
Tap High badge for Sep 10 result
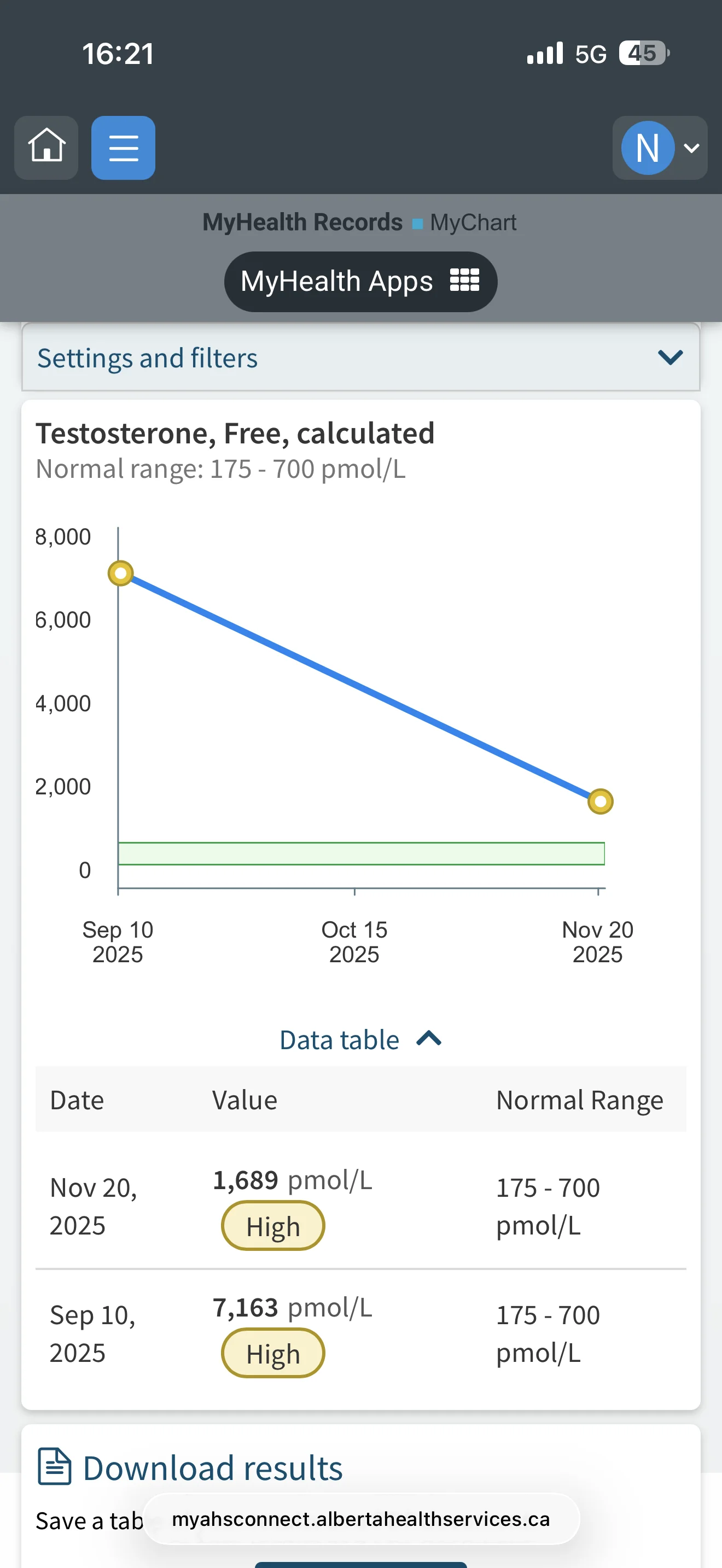(273, 1354)
